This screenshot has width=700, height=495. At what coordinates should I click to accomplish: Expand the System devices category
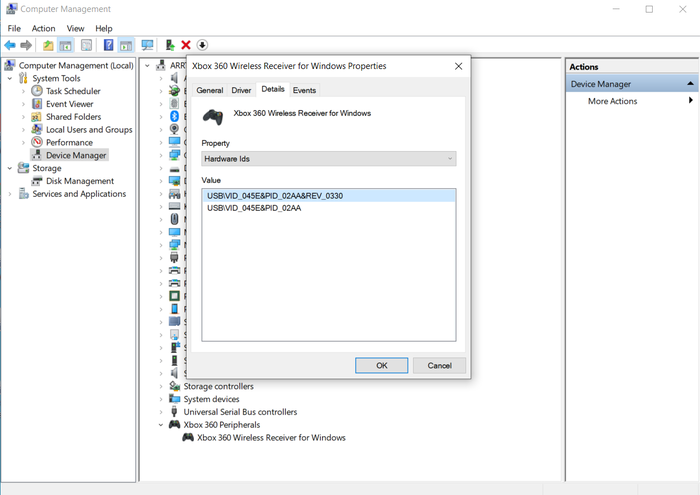point(161,399)
